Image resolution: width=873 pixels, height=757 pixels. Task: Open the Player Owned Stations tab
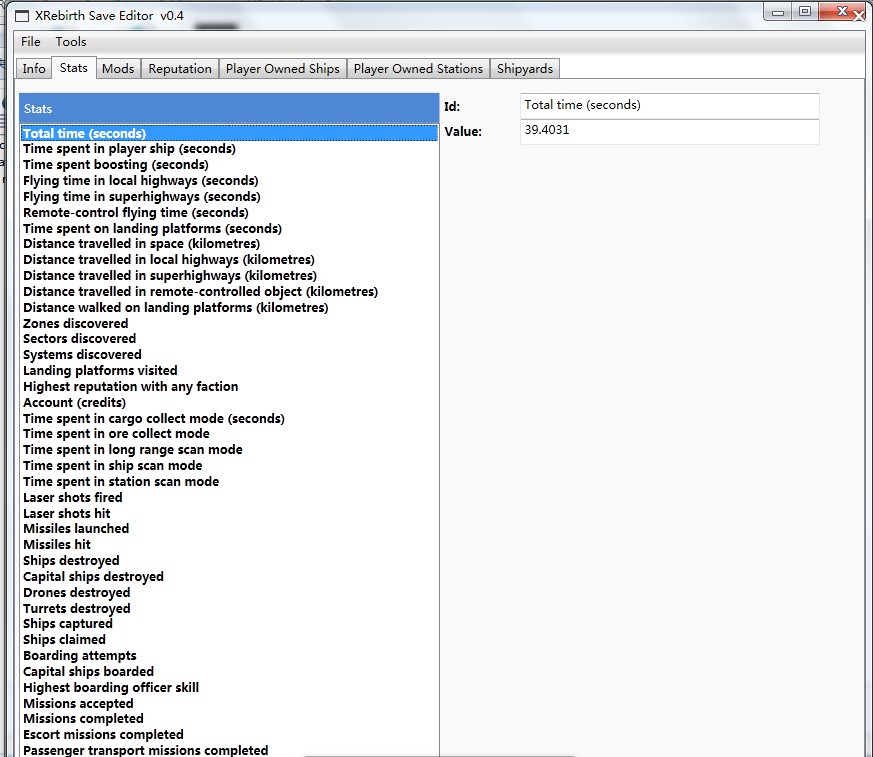418,68
